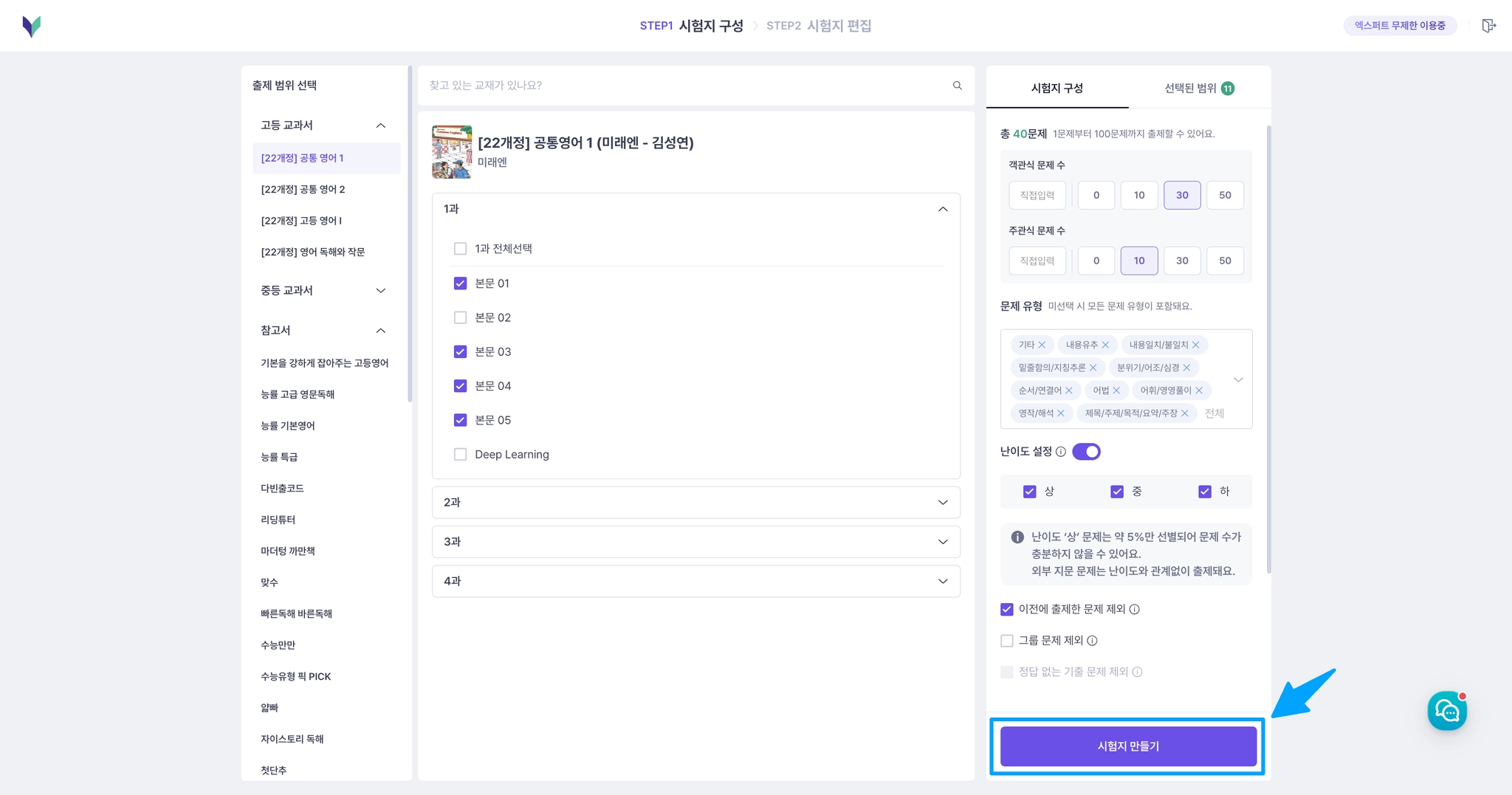Expand the 중등 교과서 category
1512x795 pixels.
pyautogui.click(x=323, y=291)
